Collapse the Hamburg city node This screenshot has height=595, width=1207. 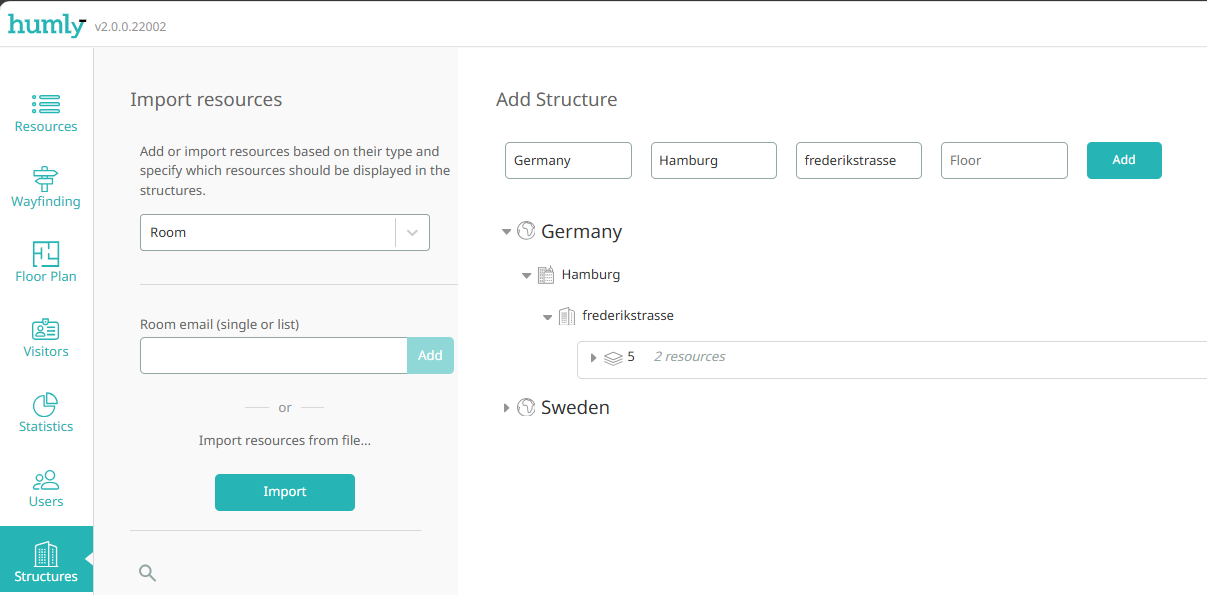point(527,275)
